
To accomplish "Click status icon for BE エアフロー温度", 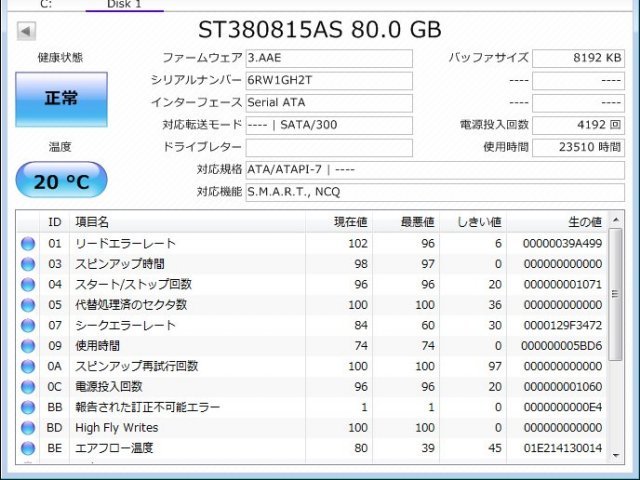I will point(28,448).
